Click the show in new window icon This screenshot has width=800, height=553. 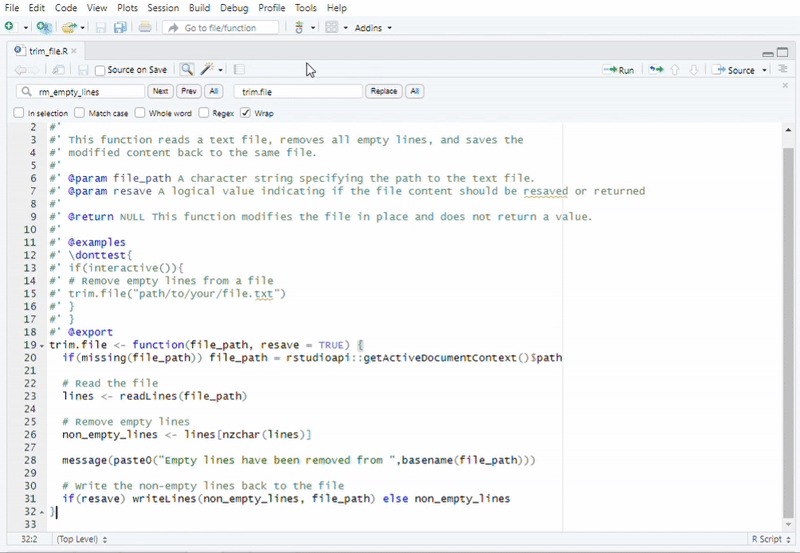pyautogui.click(x=59, y=70)
